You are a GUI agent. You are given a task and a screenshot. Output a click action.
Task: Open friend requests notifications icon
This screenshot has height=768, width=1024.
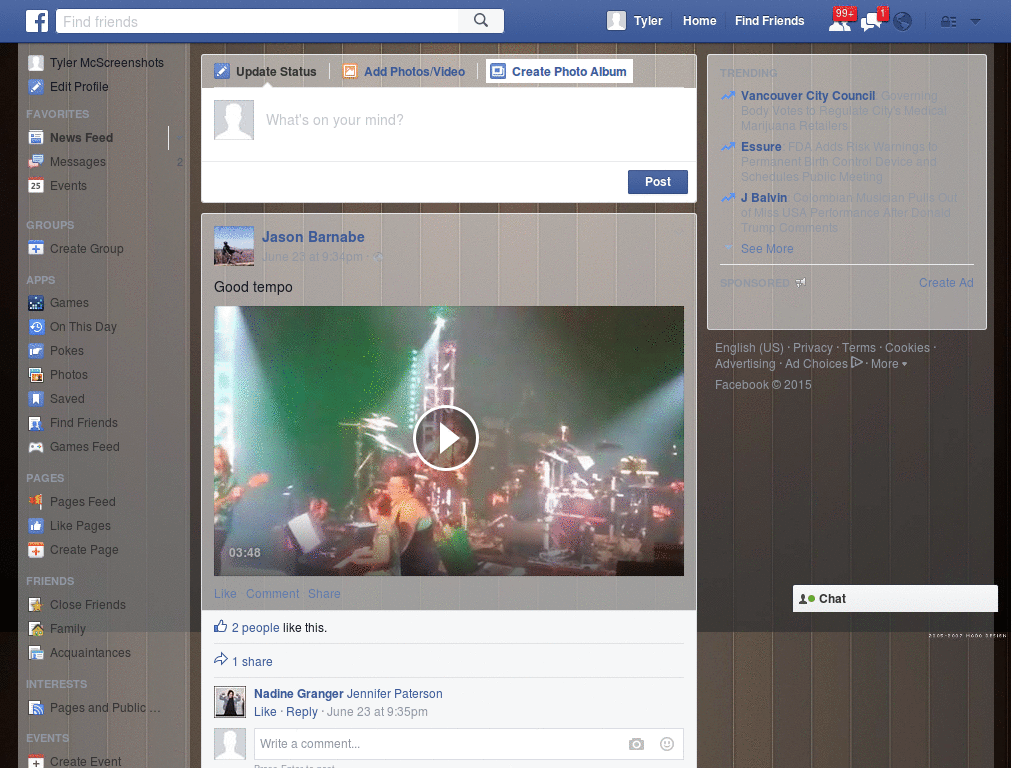coord(840,21)
